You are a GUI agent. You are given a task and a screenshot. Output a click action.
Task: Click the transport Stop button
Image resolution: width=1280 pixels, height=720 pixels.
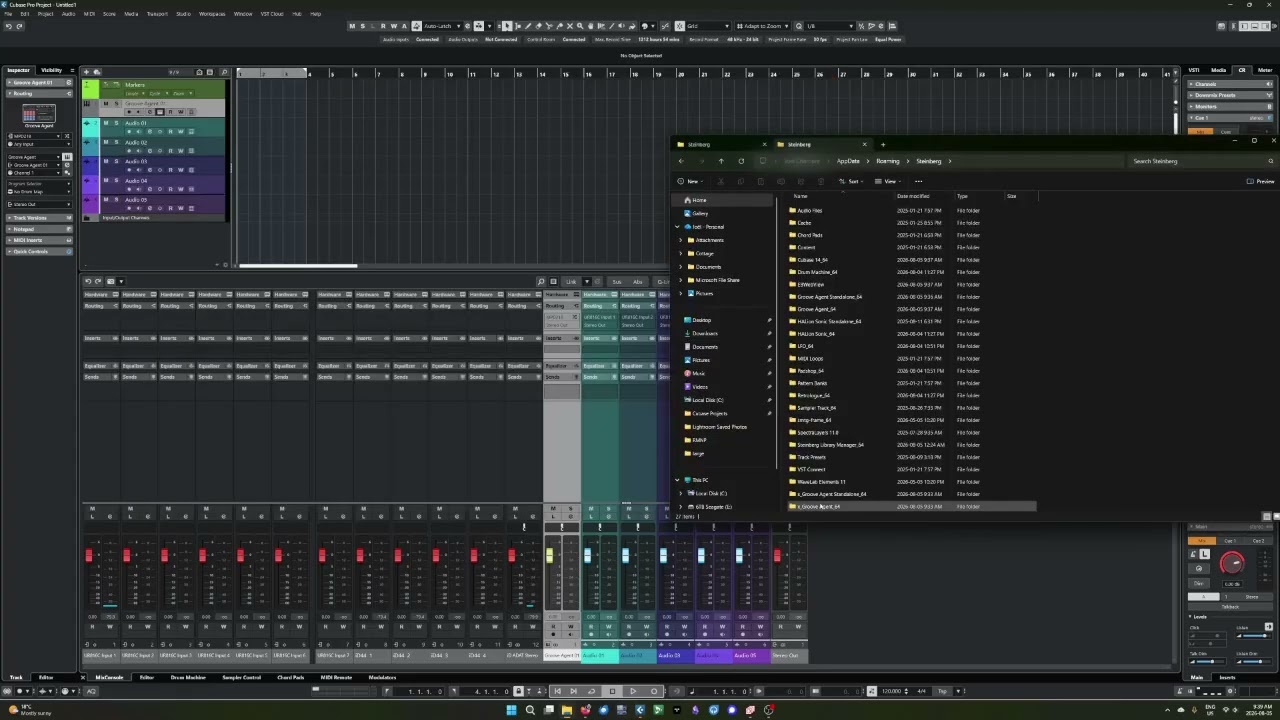612,691
